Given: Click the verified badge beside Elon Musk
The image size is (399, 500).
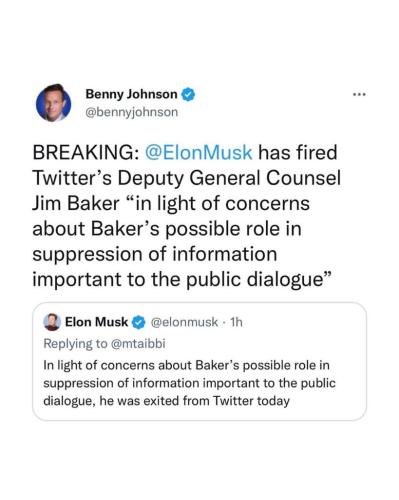Looking at the screenshot, I should (x=139, y=322).
